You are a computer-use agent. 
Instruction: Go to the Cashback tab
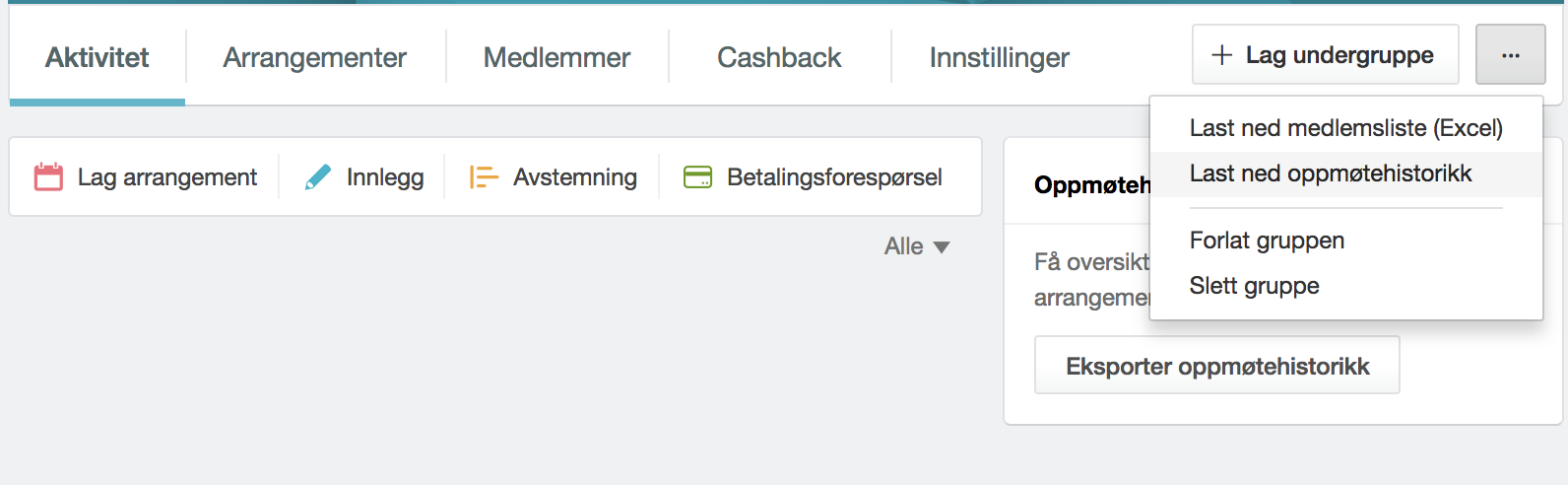coord(779,57)
